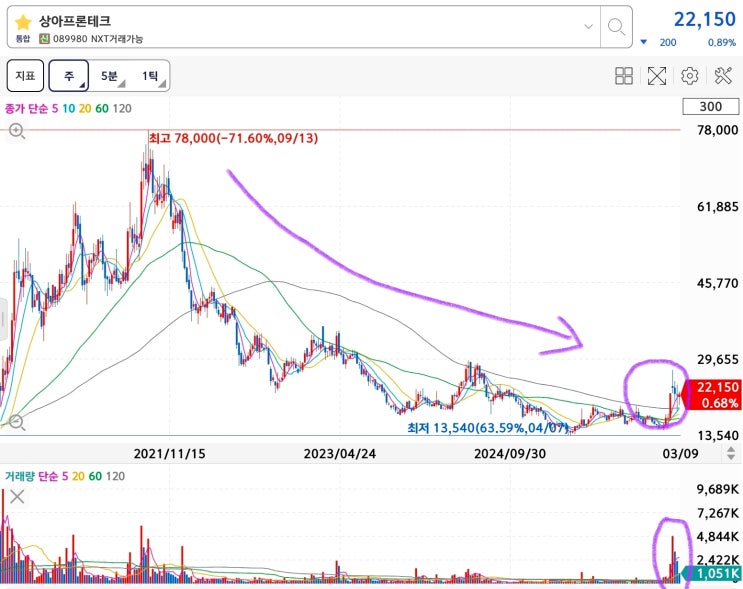743x589 pixels.
Task: Open the multi-chart grid layout icon
Action: pyautogui.click(x=624, y=76)
